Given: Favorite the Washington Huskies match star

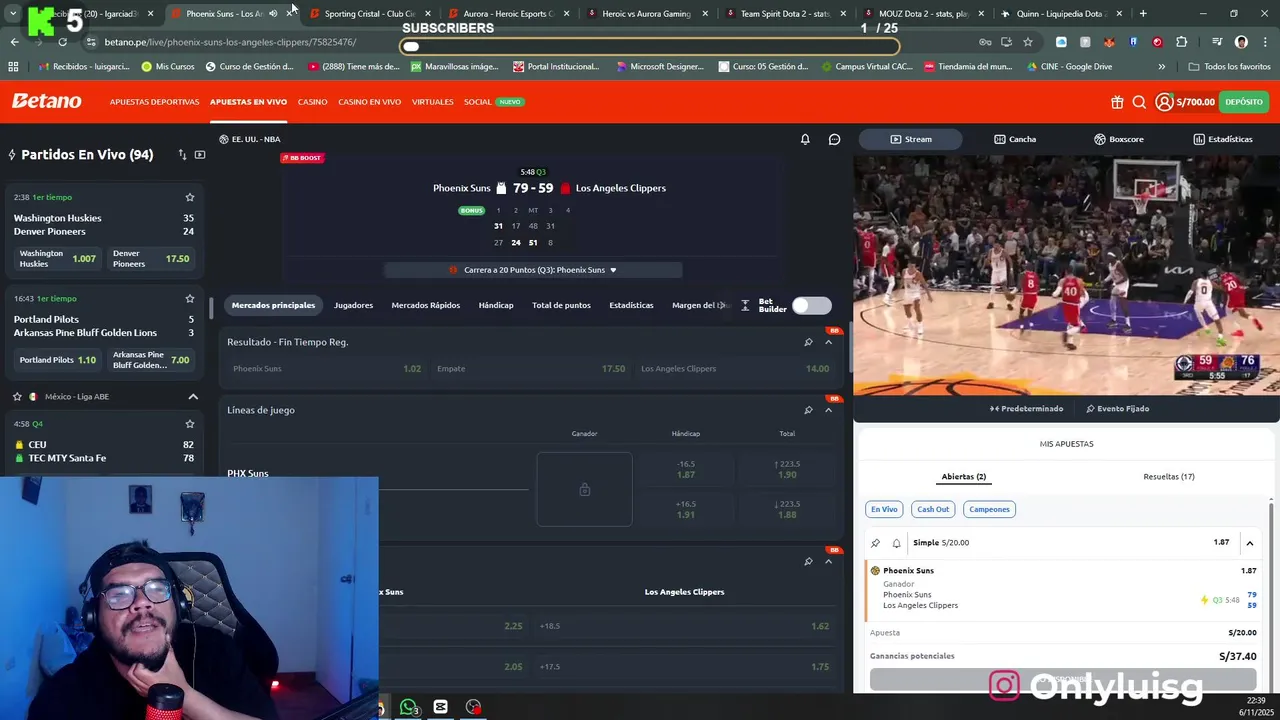Looking at the screenshot, I should (x=189, y=197).
